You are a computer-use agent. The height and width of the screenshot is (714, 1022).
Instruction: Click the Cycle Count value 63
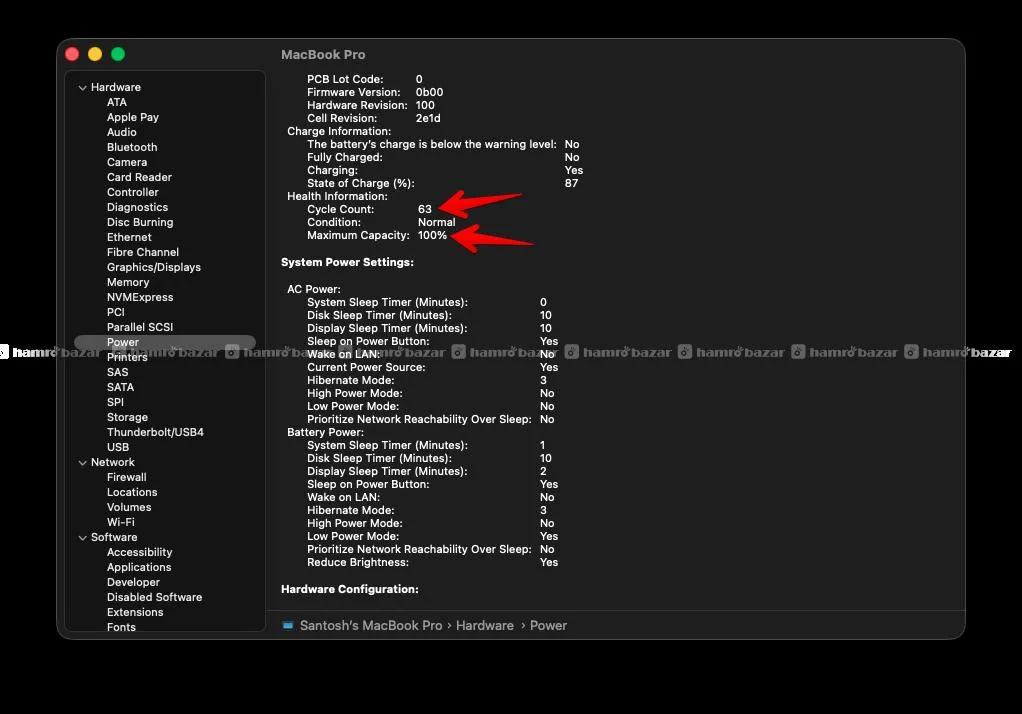[425, 209]
